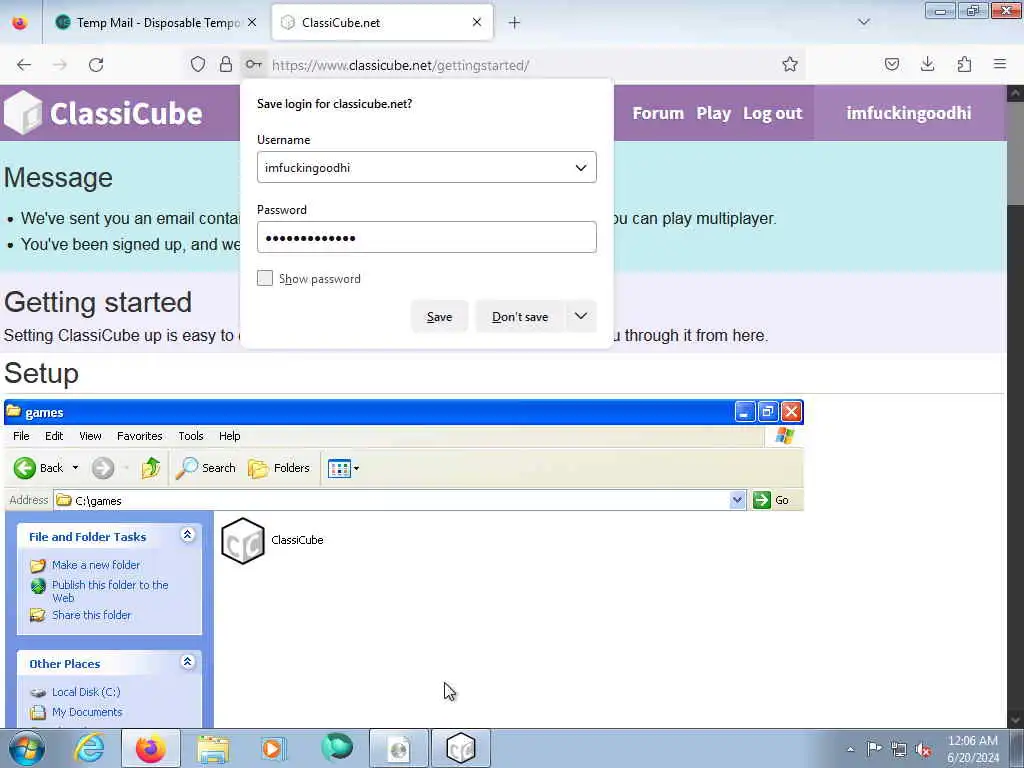The width and height of the screenshot is (1024, 768).
Task: Open tracking protection shield icon
Action: pyautogui.click(x=198, y=64)
